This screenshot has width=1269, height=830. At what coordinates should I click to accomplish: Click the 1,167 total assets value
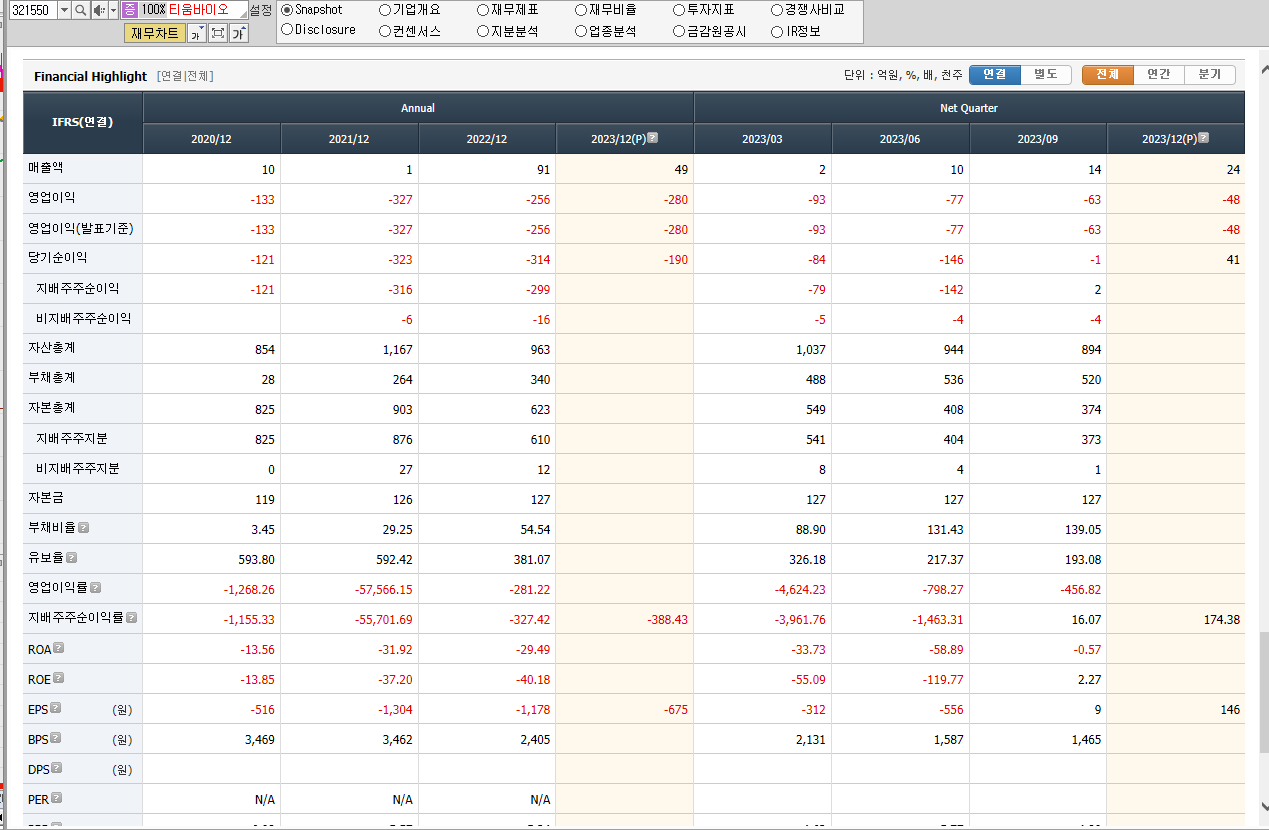(x=396, y=350)
